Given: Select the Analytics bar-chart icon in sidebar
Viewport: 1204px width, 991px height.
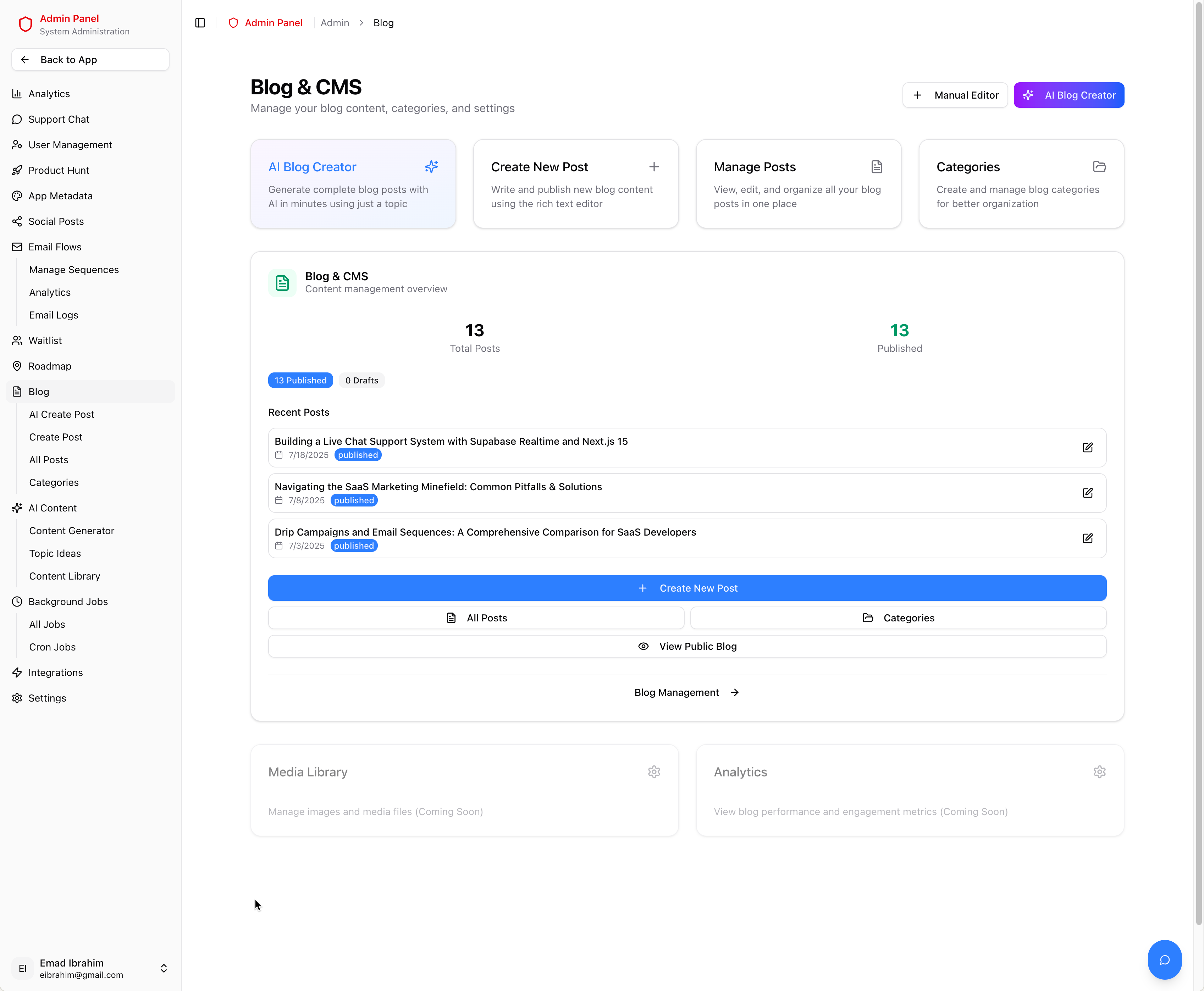Looking at the screenshot, I should coord(17,94).
